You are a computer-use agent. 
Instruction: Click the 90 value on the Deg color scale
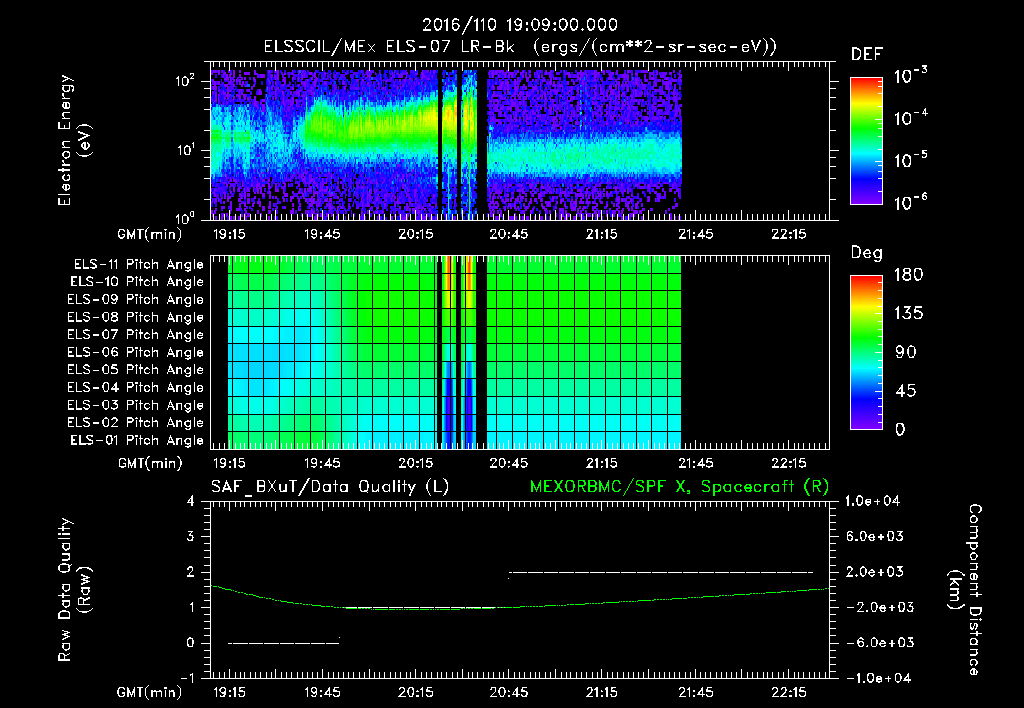pos(906,353)
